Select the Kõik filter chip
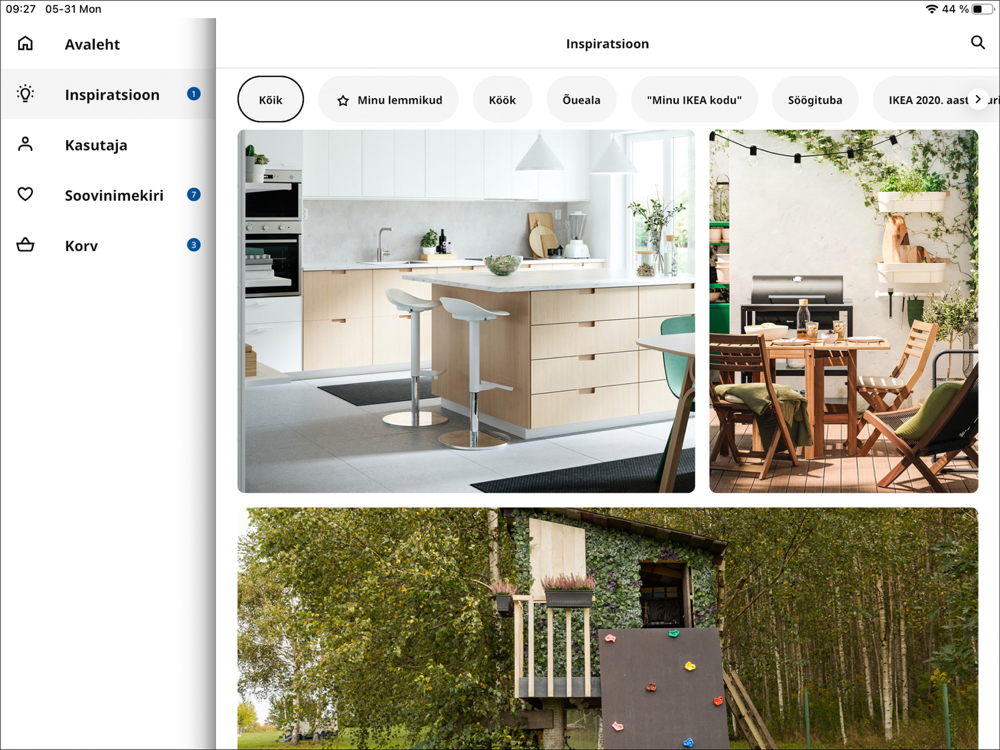 tap(270, 100)
